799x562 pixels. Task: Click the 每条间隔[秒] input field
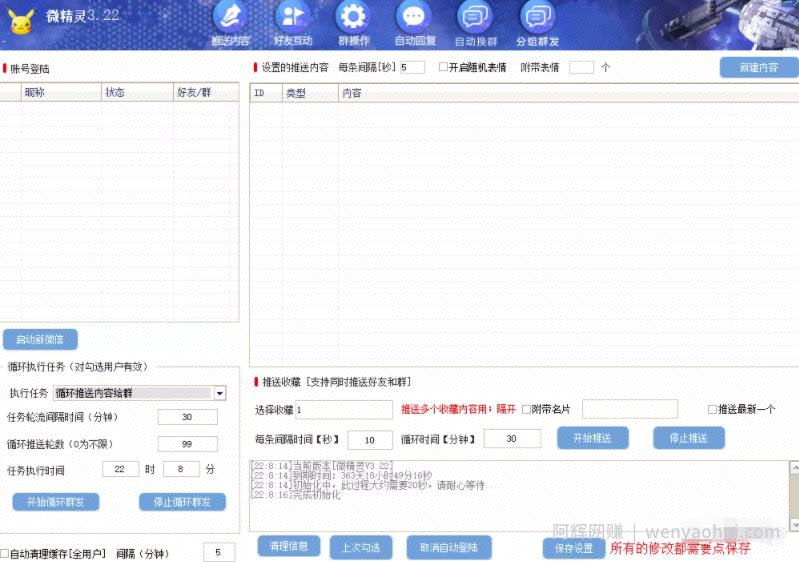coord(412,67)
